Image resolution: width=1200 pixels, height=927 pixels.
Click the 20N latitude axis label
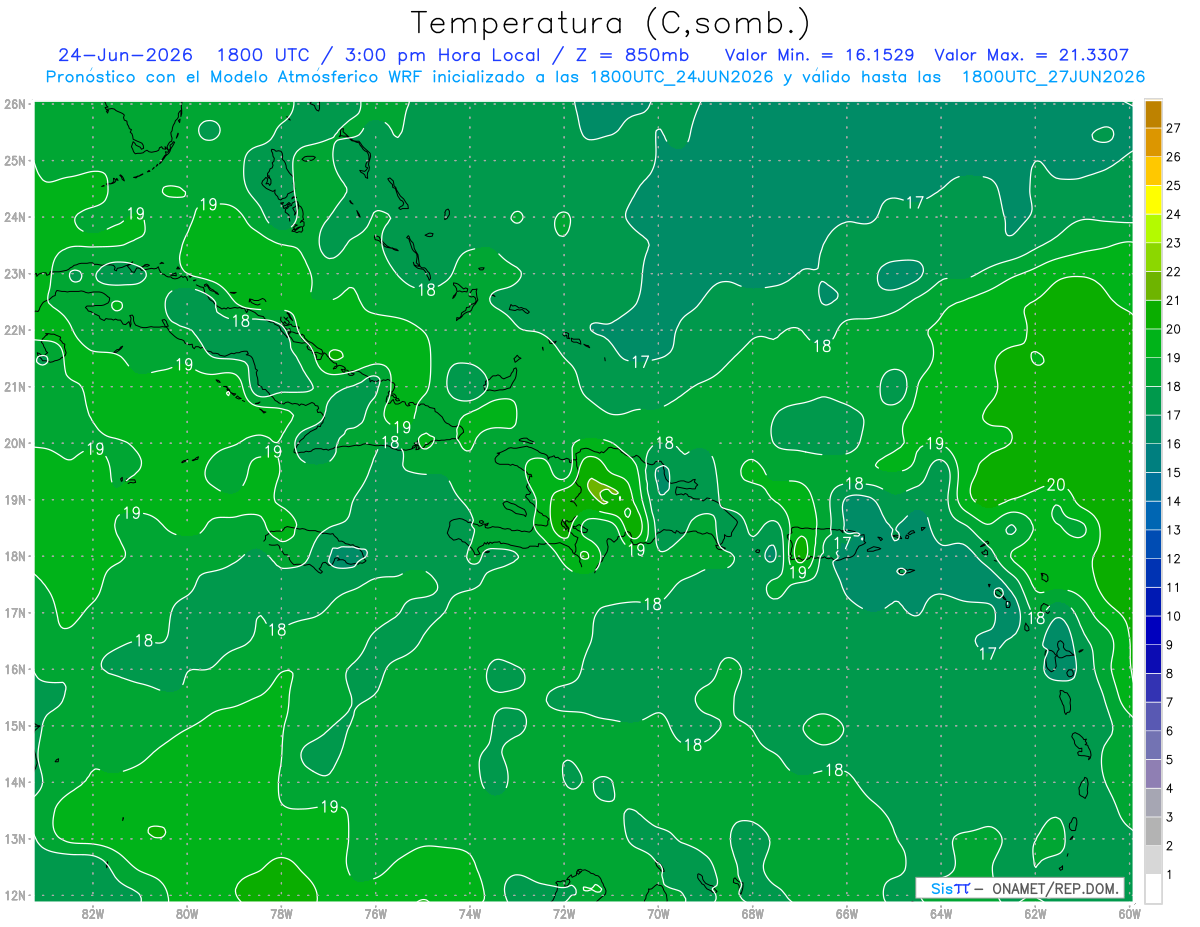(x=15, y=443)
